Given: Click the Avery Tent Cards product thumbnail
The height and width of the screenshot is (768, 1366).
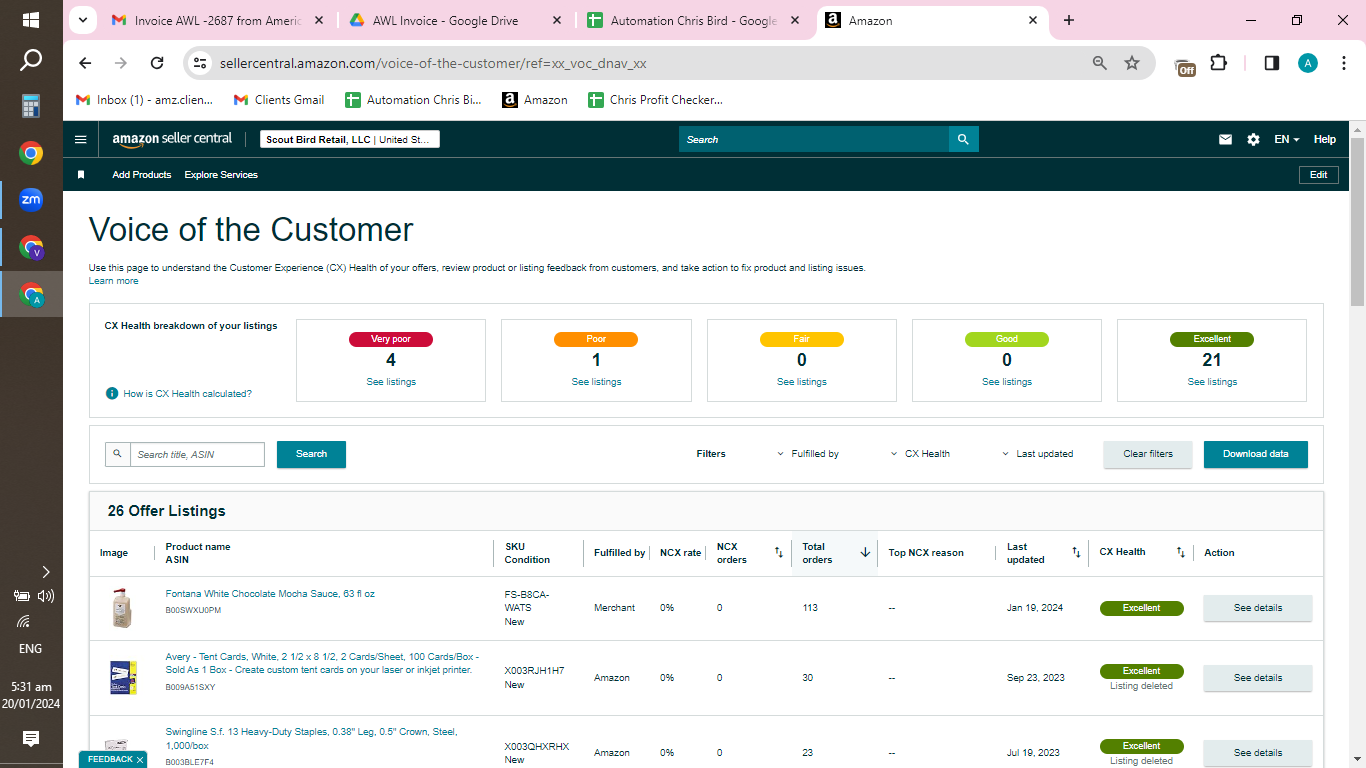Looking at the screenshot, I should (x=122, y=678).
